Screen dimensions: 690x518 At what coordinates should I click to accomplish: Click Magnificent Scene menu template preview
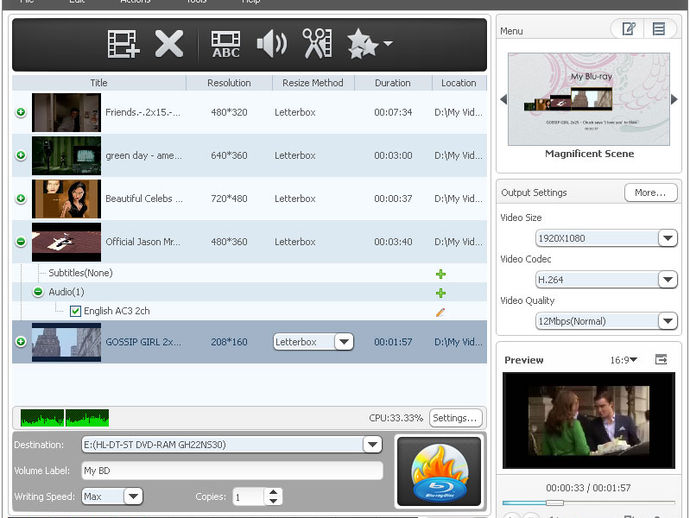tap(589, 99)
